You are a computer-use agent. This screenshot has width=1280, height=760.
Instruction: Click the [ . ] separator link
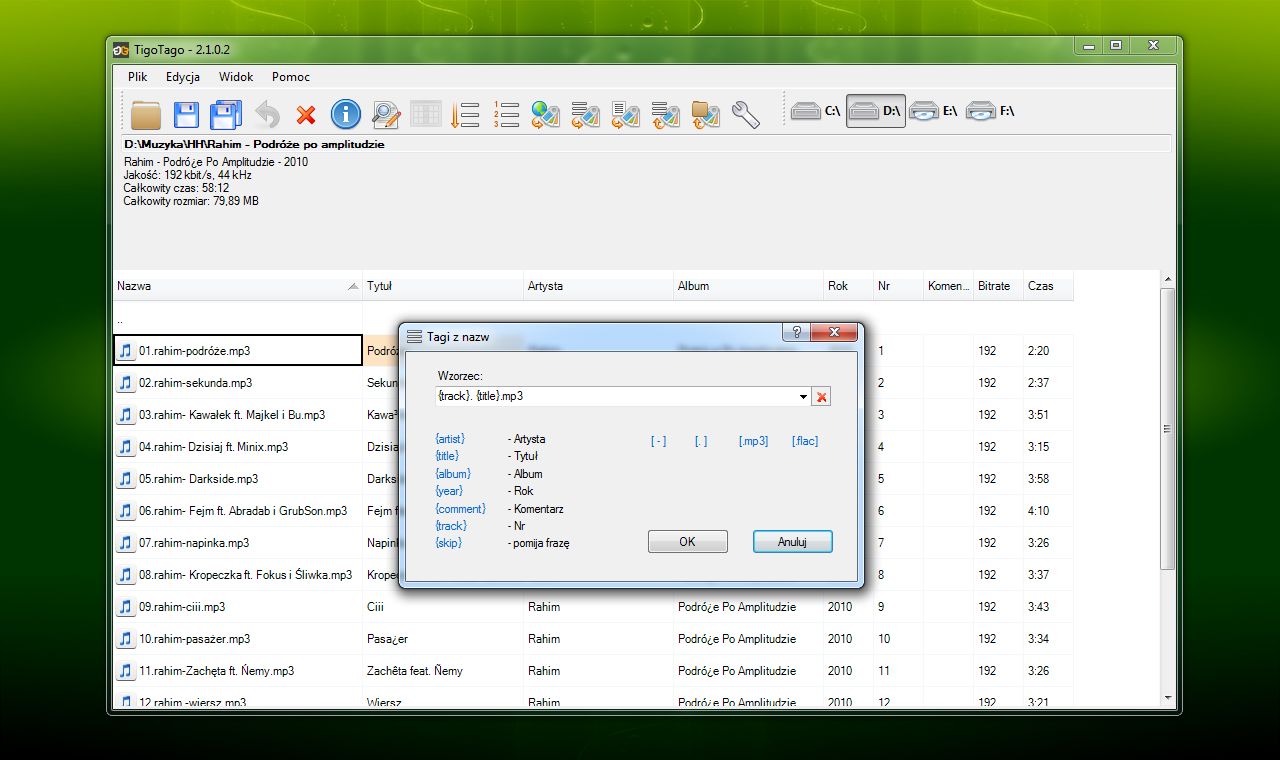click(x=701, y=441)
